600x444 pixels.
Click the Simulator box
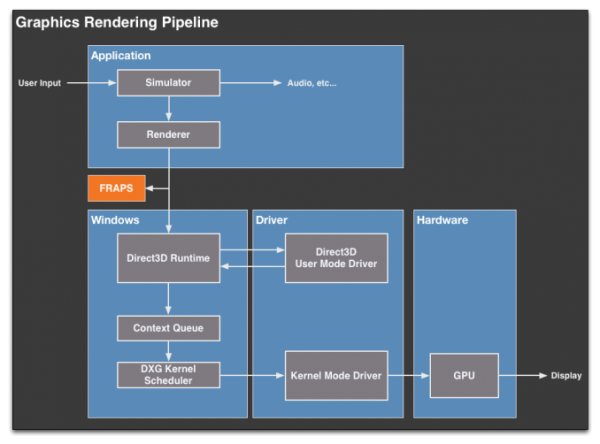[168, 83]
